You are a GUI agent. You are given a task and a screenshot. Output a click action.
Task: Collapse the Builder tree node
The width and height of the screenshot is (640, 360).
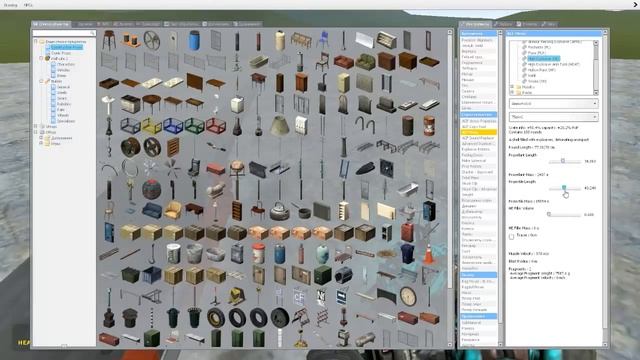41,81
